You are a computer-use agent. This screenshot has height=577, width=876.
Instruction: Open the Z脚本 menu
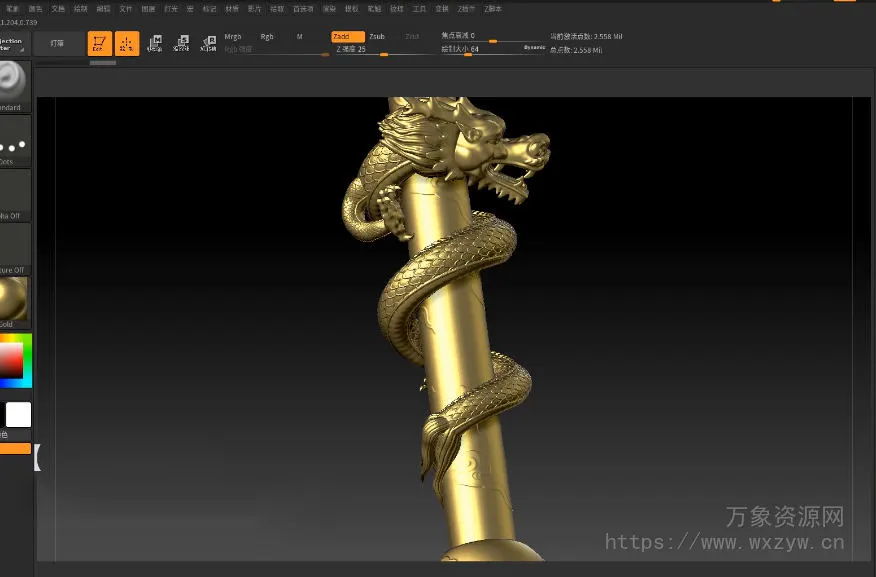[493, 8]
